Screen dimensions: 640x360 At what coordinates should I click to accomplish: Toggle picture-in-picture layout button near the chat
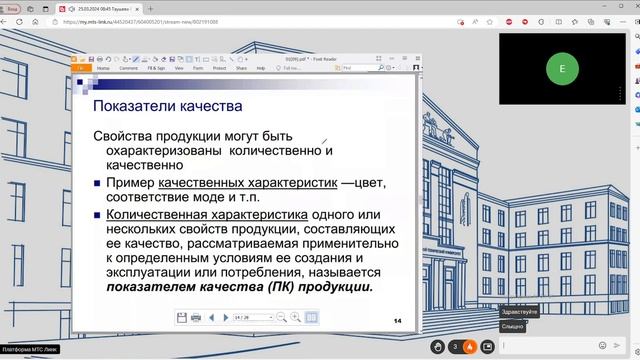tap(487, 347)
